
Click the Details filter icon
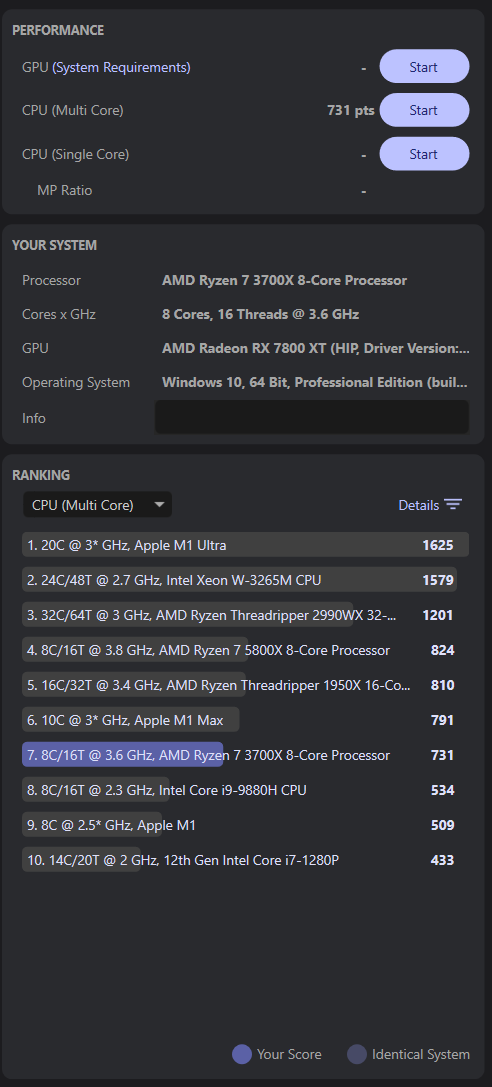tap(453, 505)
